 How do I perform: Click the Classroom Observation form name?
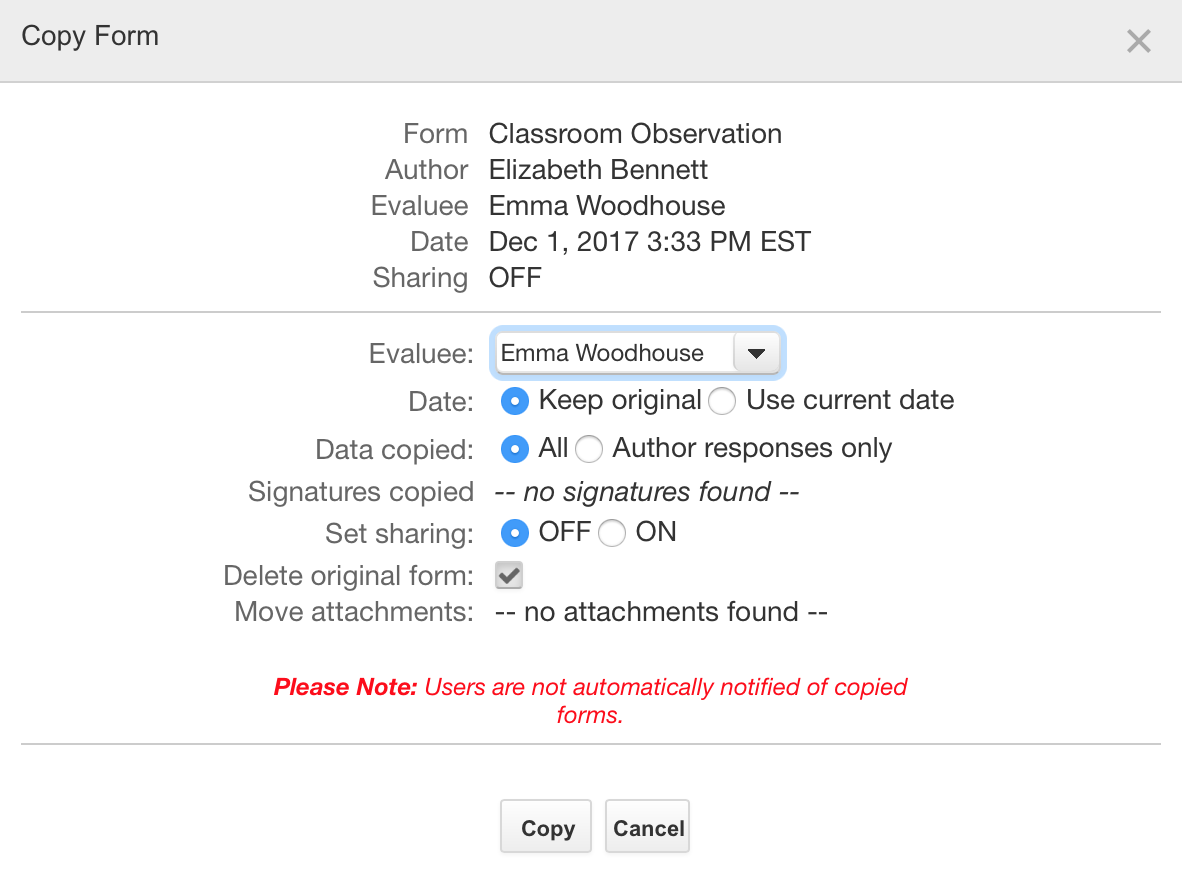coord(635,133)
